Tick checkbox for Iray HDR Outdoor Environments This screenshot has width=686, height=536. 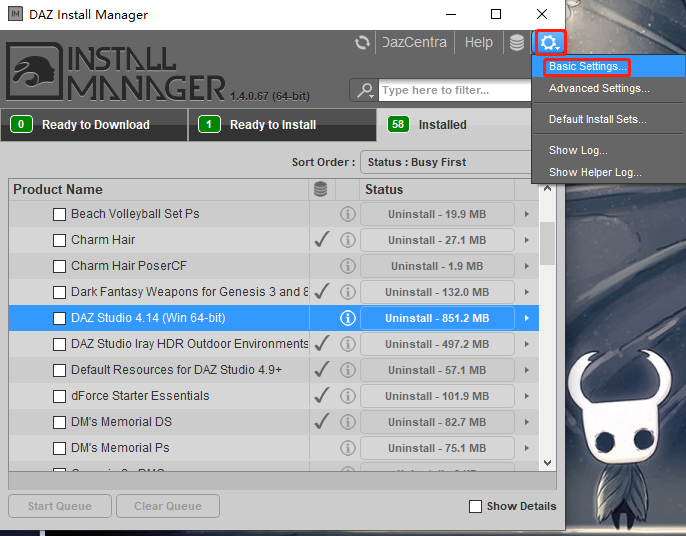tap(60, 344)
